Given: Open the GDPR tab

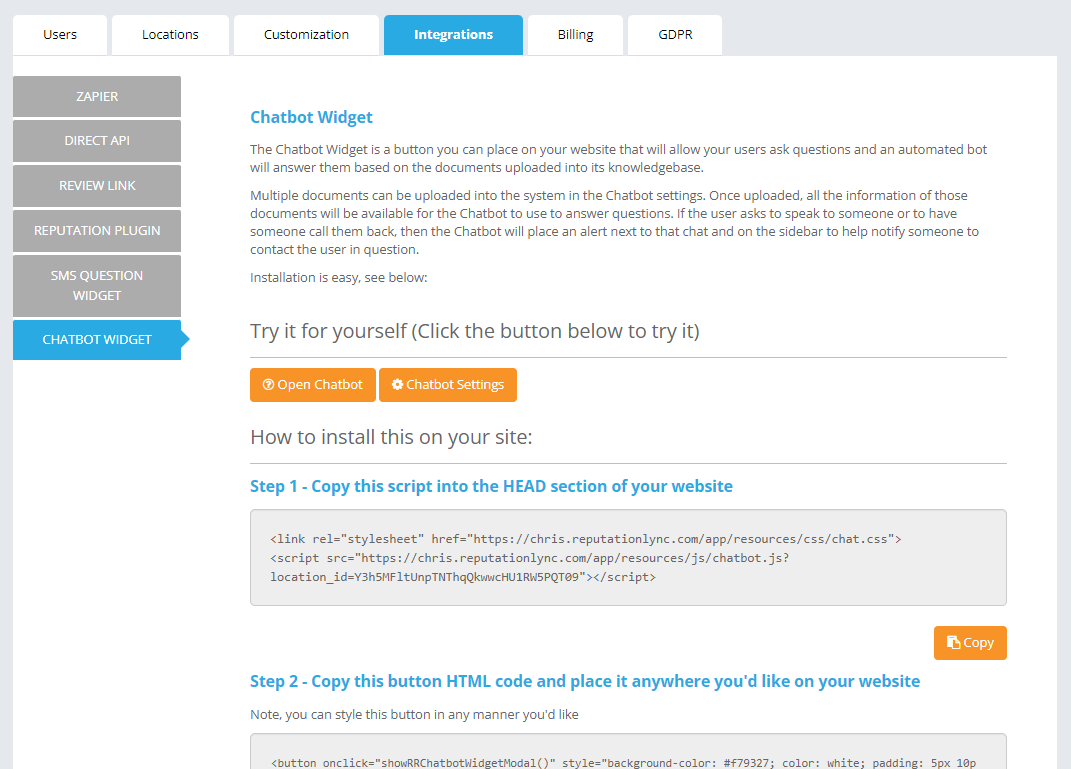Looking at the screenshot, I should [x=674, y=34].
